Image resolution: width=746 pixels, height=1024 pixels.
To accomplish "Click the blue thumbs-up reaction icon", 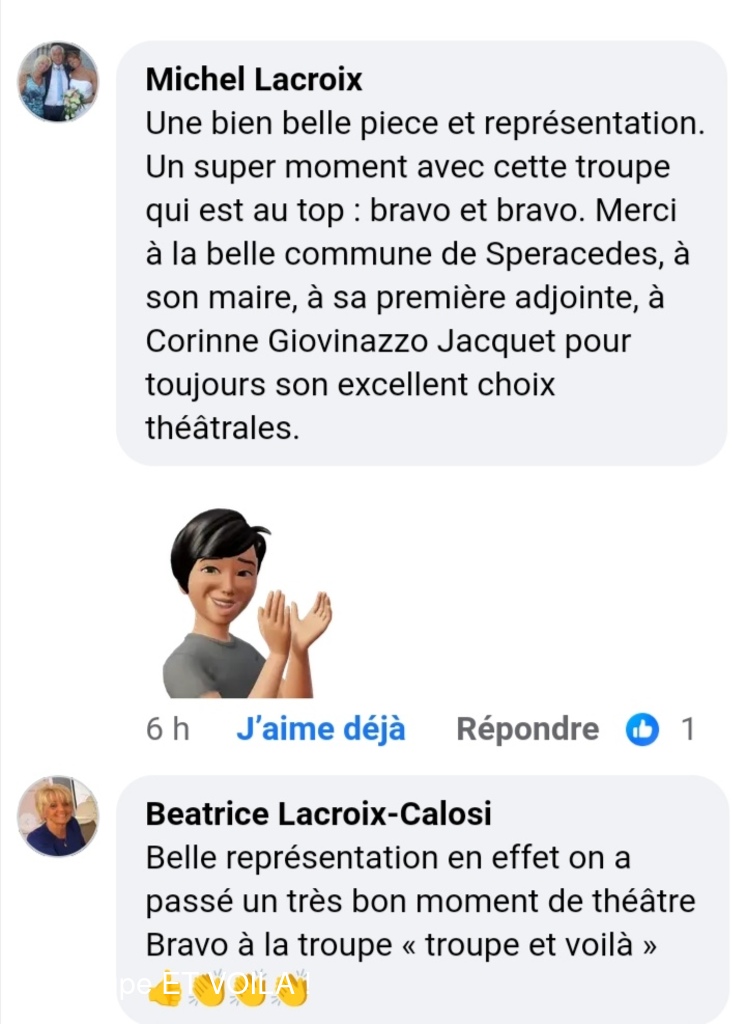I will [x=642, y=730].
